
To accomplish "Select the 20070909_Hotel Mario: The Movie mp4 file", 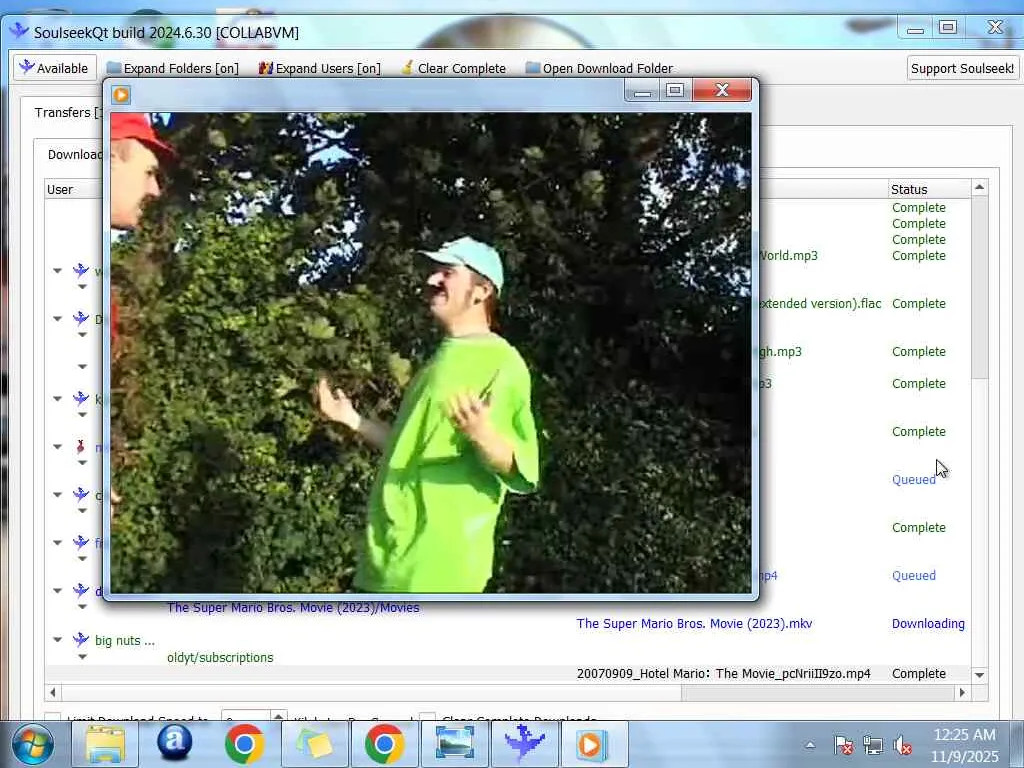I will tap(724, 673).
